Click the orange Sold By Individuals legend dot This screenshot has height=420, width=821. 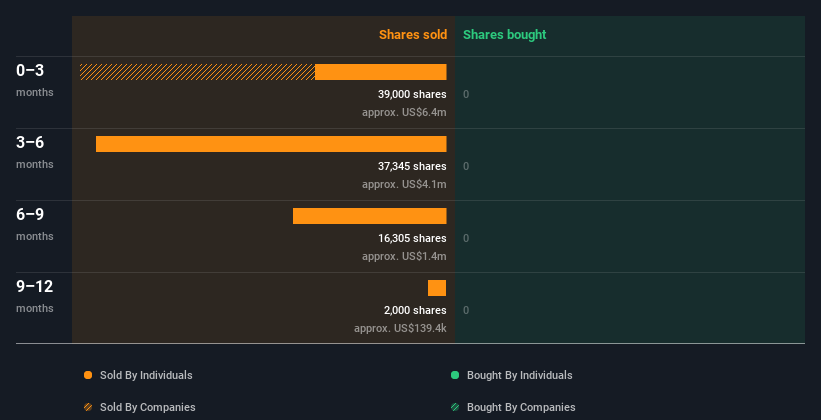coord(88,375)
